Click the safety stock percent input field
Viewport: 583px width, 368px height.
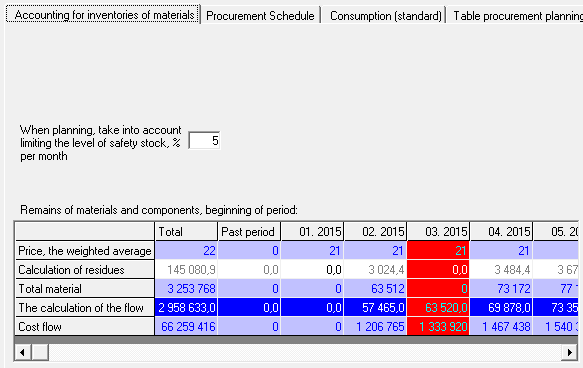[204, 141]
